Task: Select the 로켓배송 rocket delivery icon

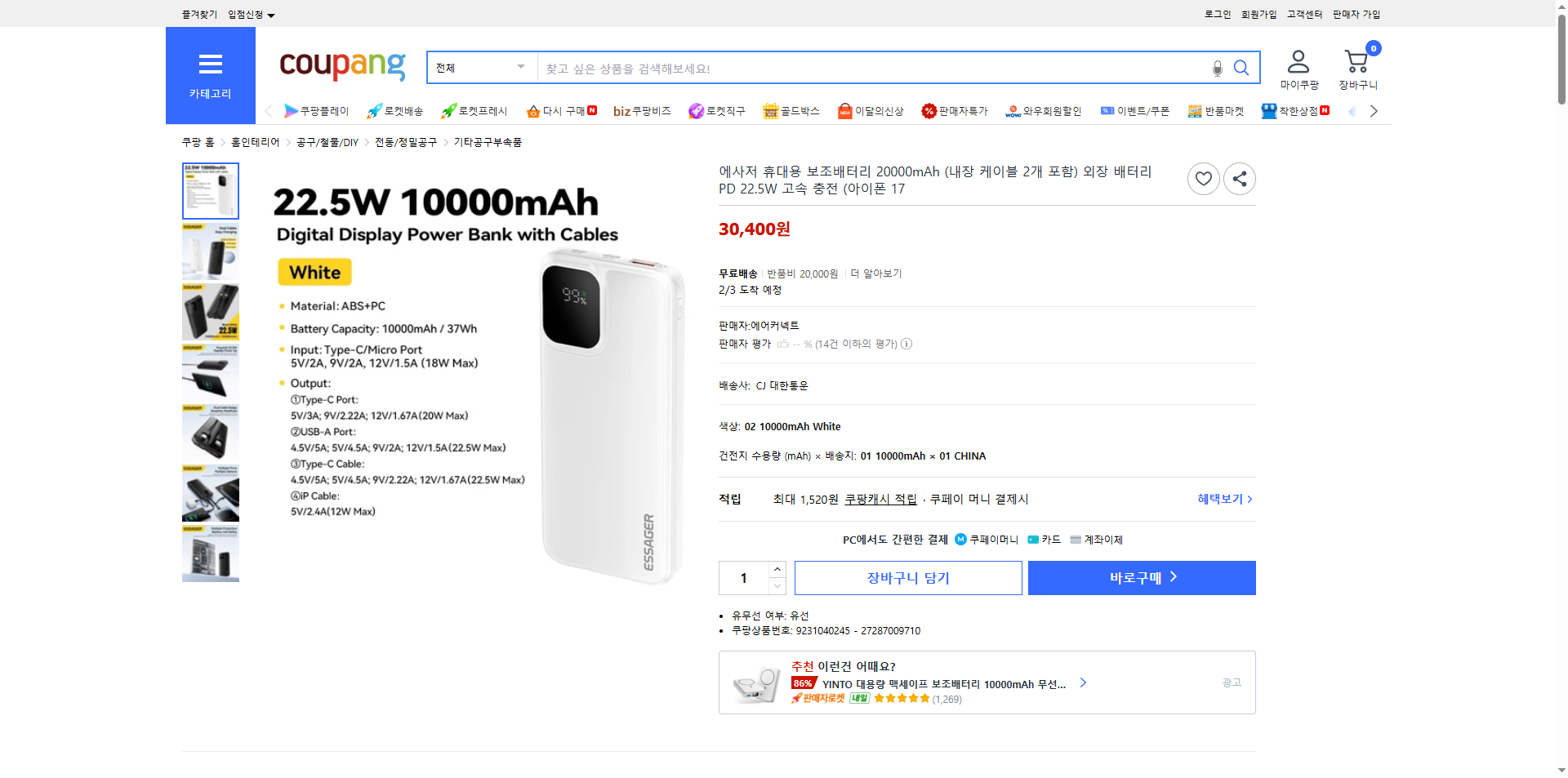Action: pos(373,111)
